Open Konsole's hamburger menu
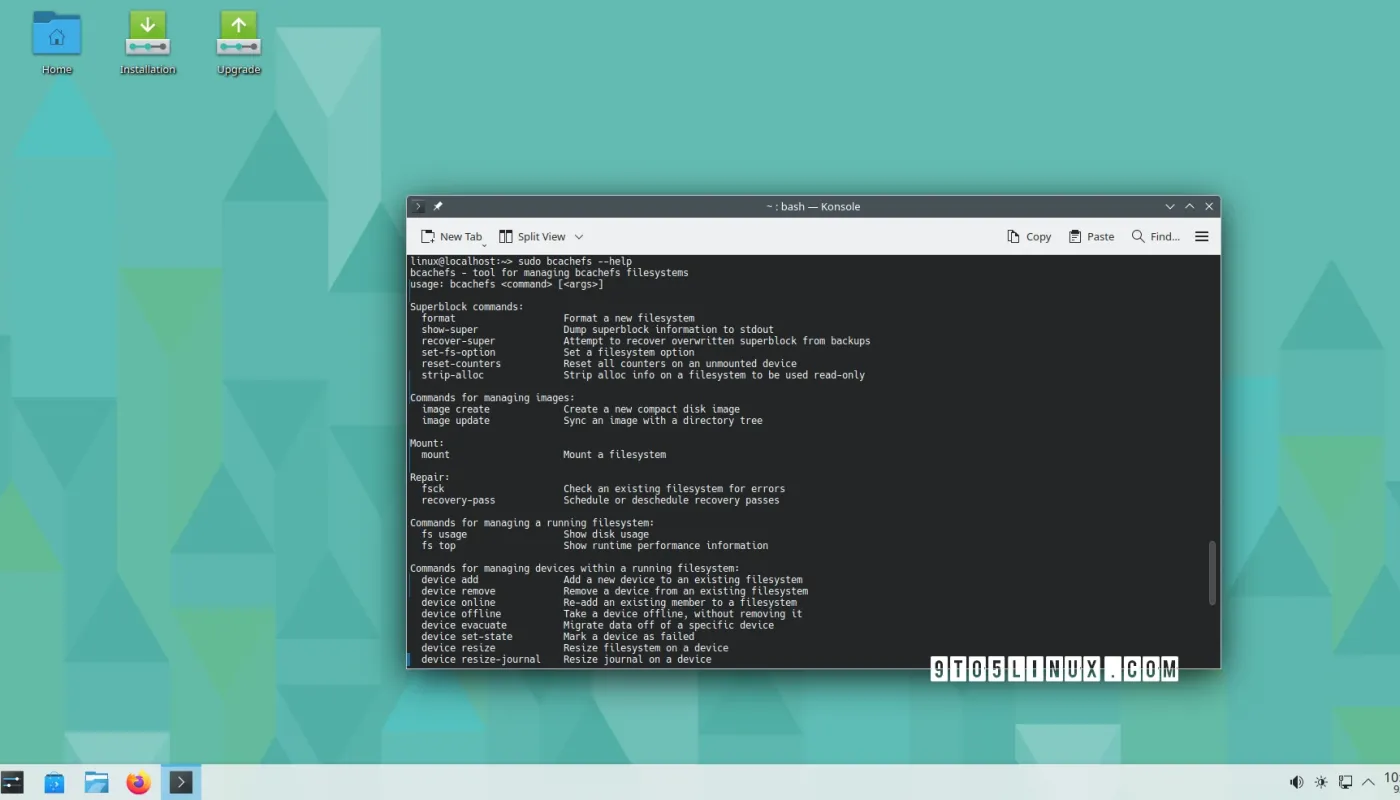This screenshot has width=1400, height=800. (x=1201, y=236)
